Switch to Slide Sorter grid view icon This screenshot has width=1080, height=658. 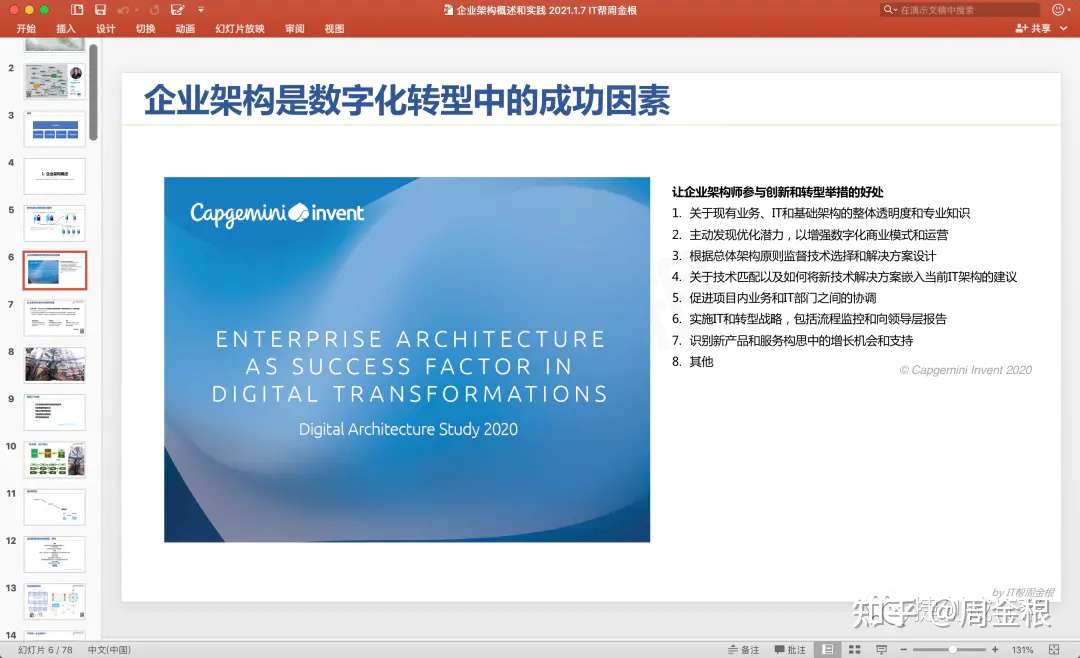855,649
